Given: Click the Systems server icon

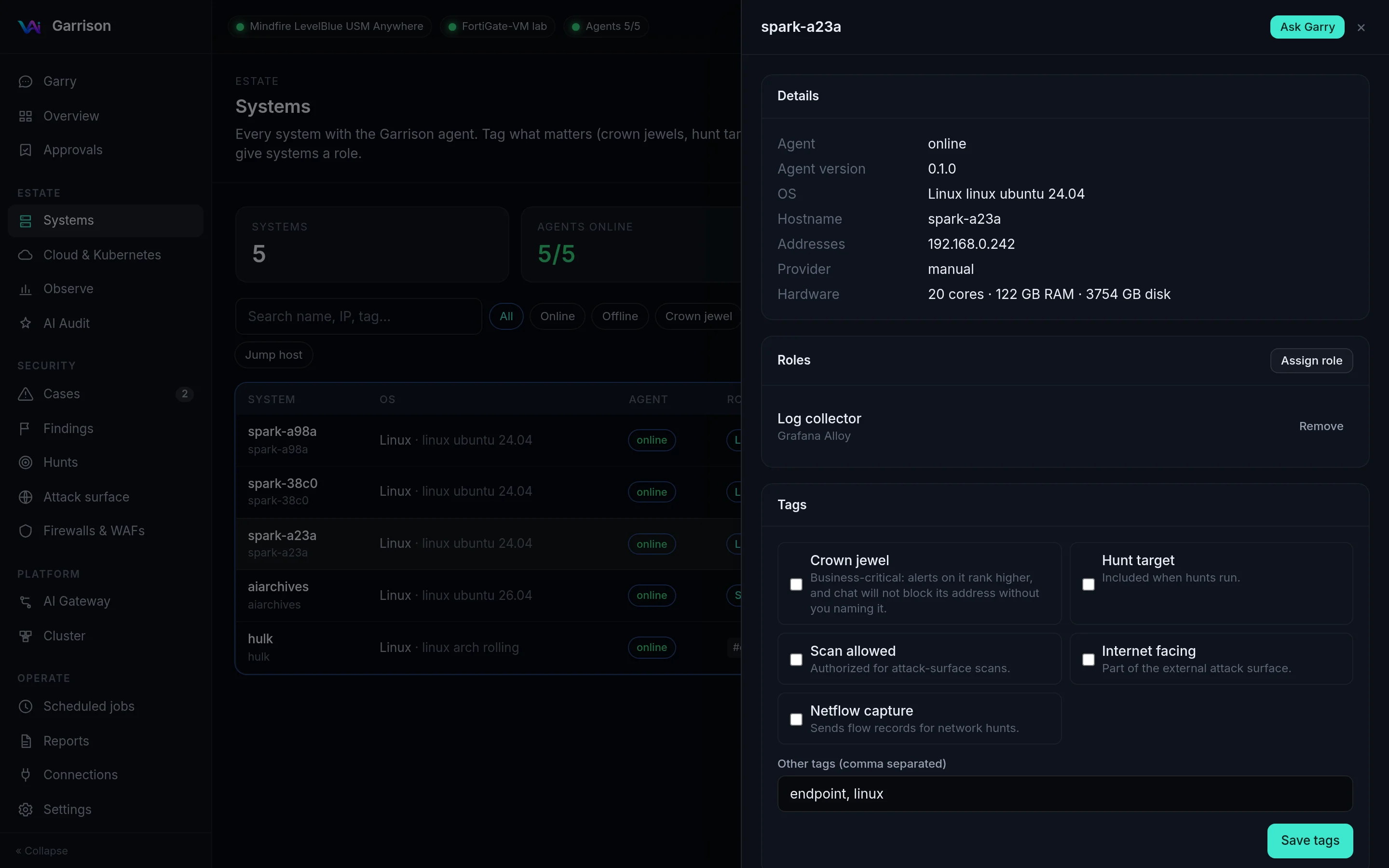Looking at the screenshot, I should tap(25, 220).
